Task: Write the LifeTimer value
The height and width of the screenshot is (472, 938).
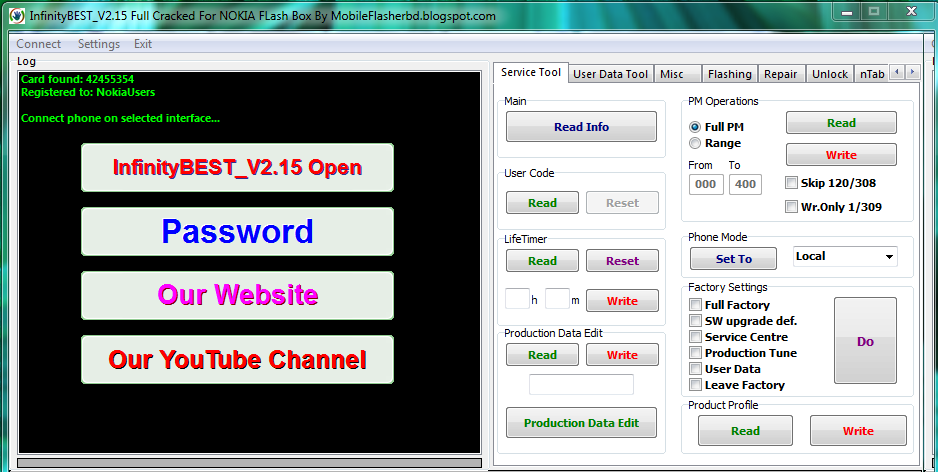Action: [622, 301]
